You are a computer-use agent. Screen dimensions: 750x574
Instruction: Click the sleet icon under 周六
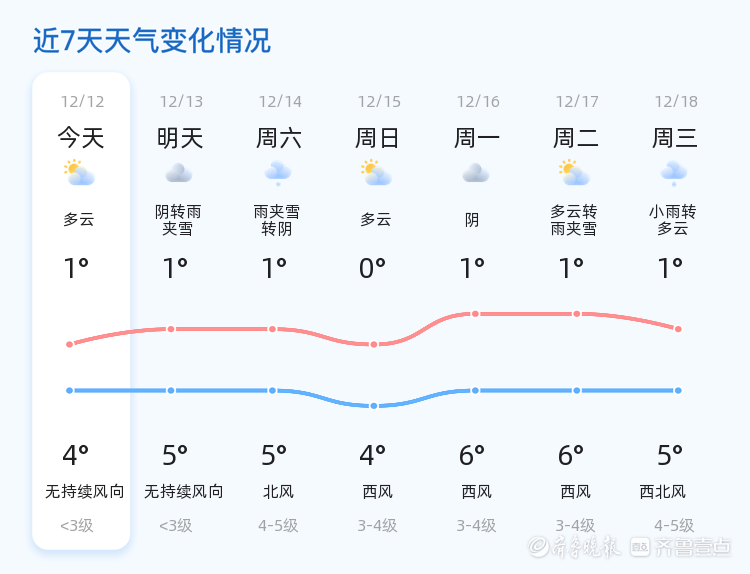(x=278, y=173)
